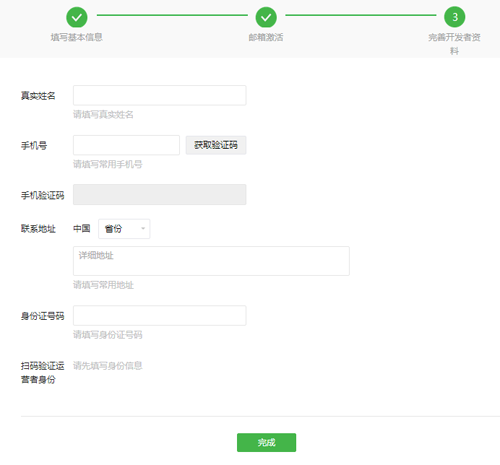Click the green 完成 button
Screen dimensions: 500x465
click(x=266, y=442)
